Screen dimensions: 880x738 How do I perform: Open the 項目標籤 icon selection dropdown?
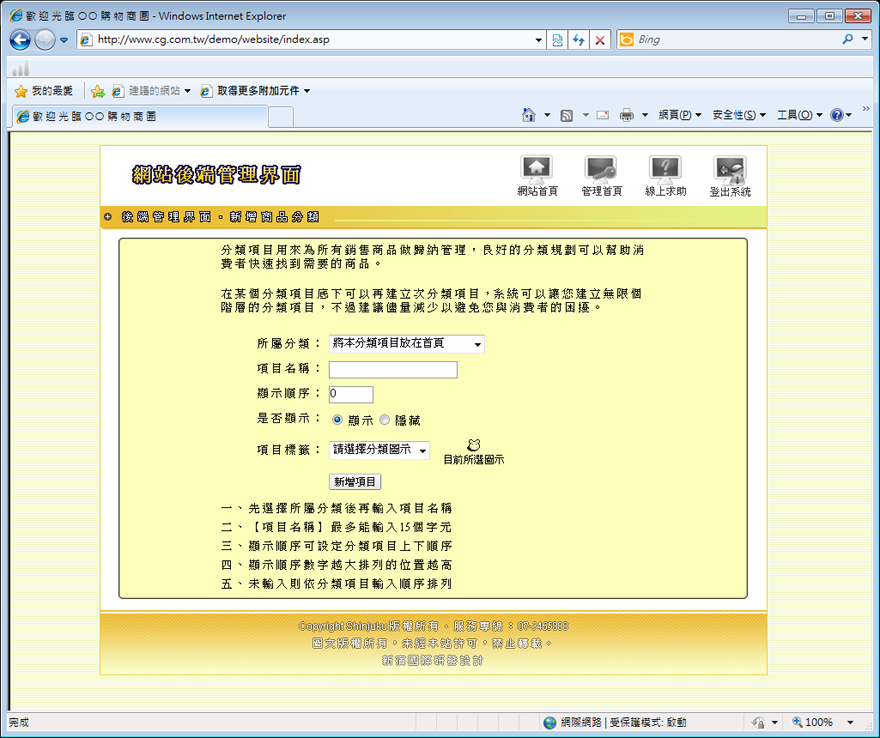click(x=379, y=450)
